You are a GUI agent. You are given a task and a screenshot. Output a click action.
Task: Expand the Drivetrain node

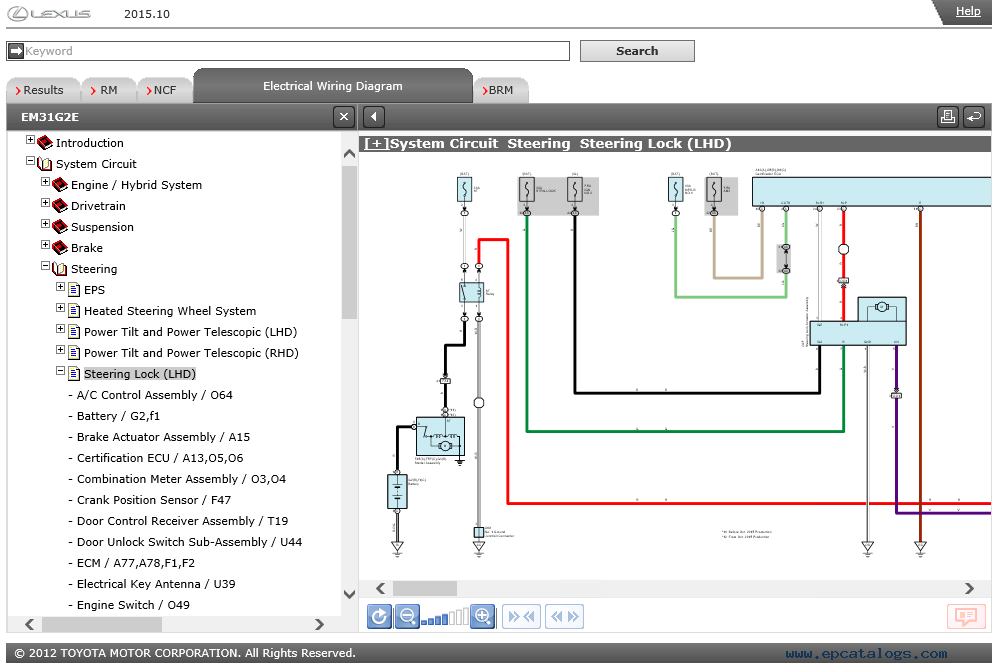point(45,202)
